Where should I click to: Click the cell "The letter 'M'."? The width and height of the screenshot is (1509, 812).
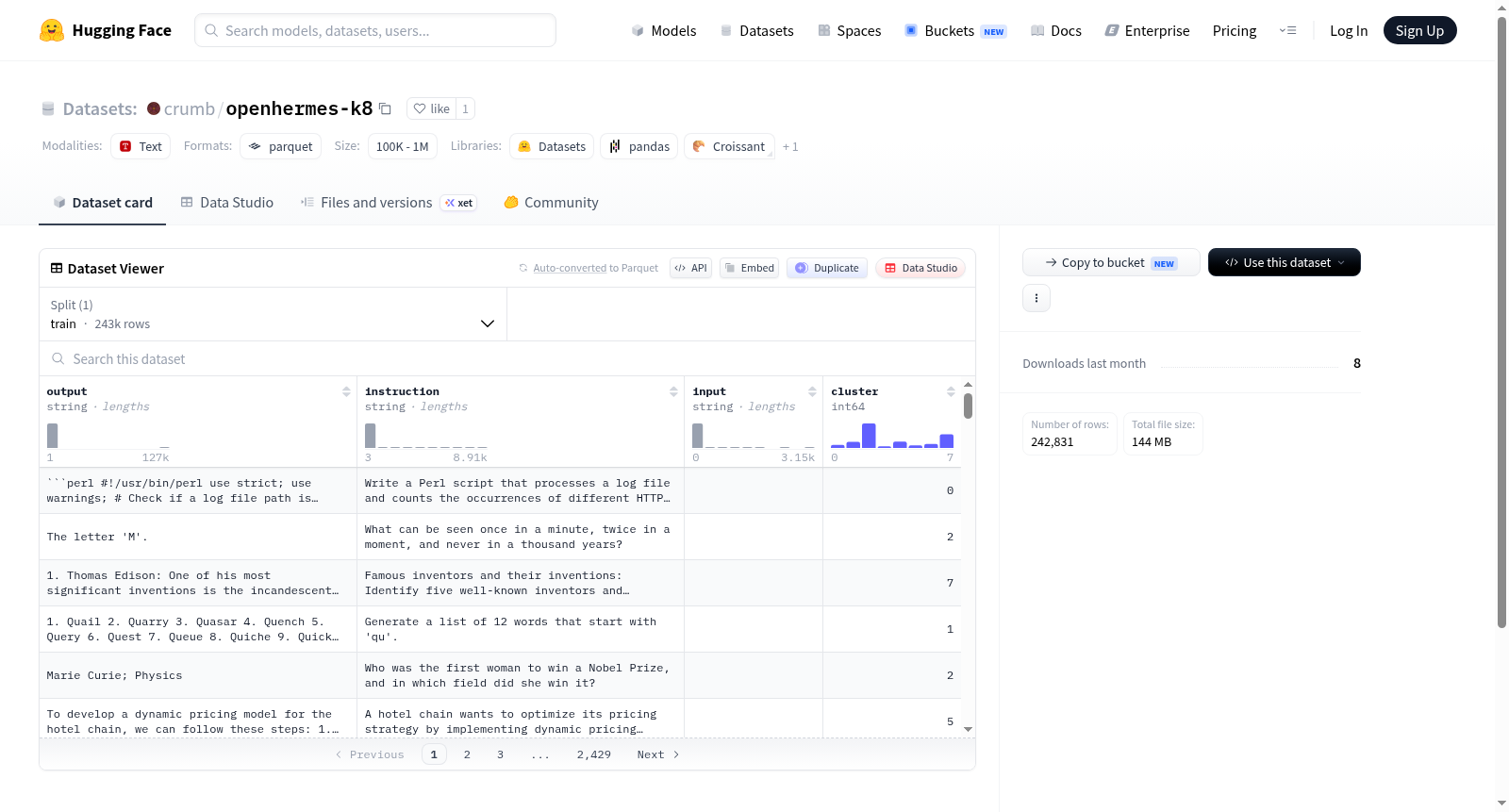click(198, 537)
